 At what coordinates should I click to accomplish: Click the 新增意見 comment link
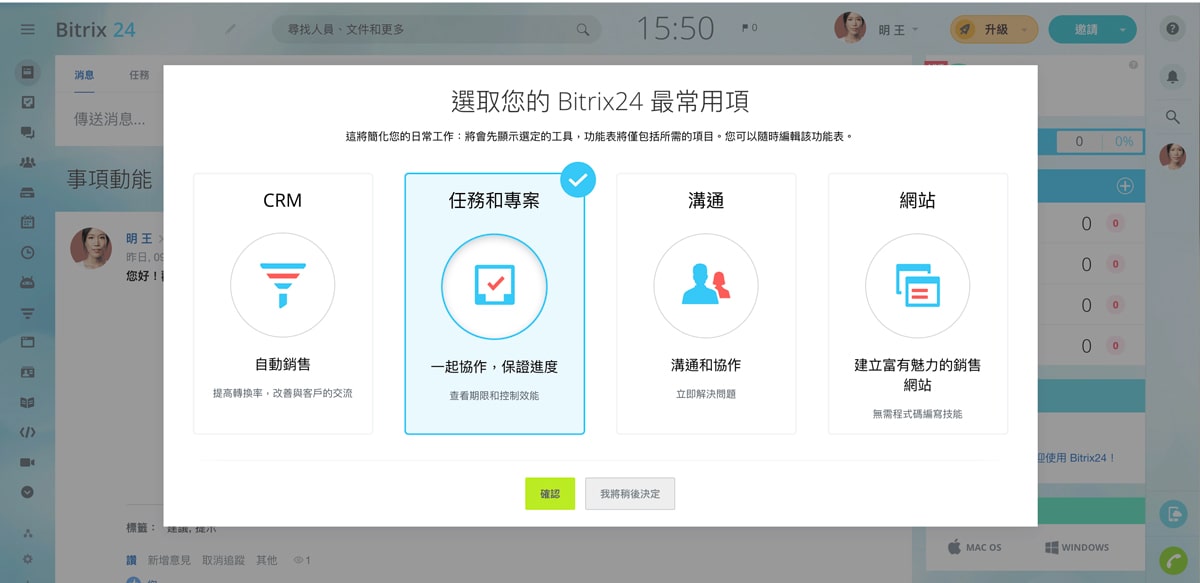tap(169, 560)
